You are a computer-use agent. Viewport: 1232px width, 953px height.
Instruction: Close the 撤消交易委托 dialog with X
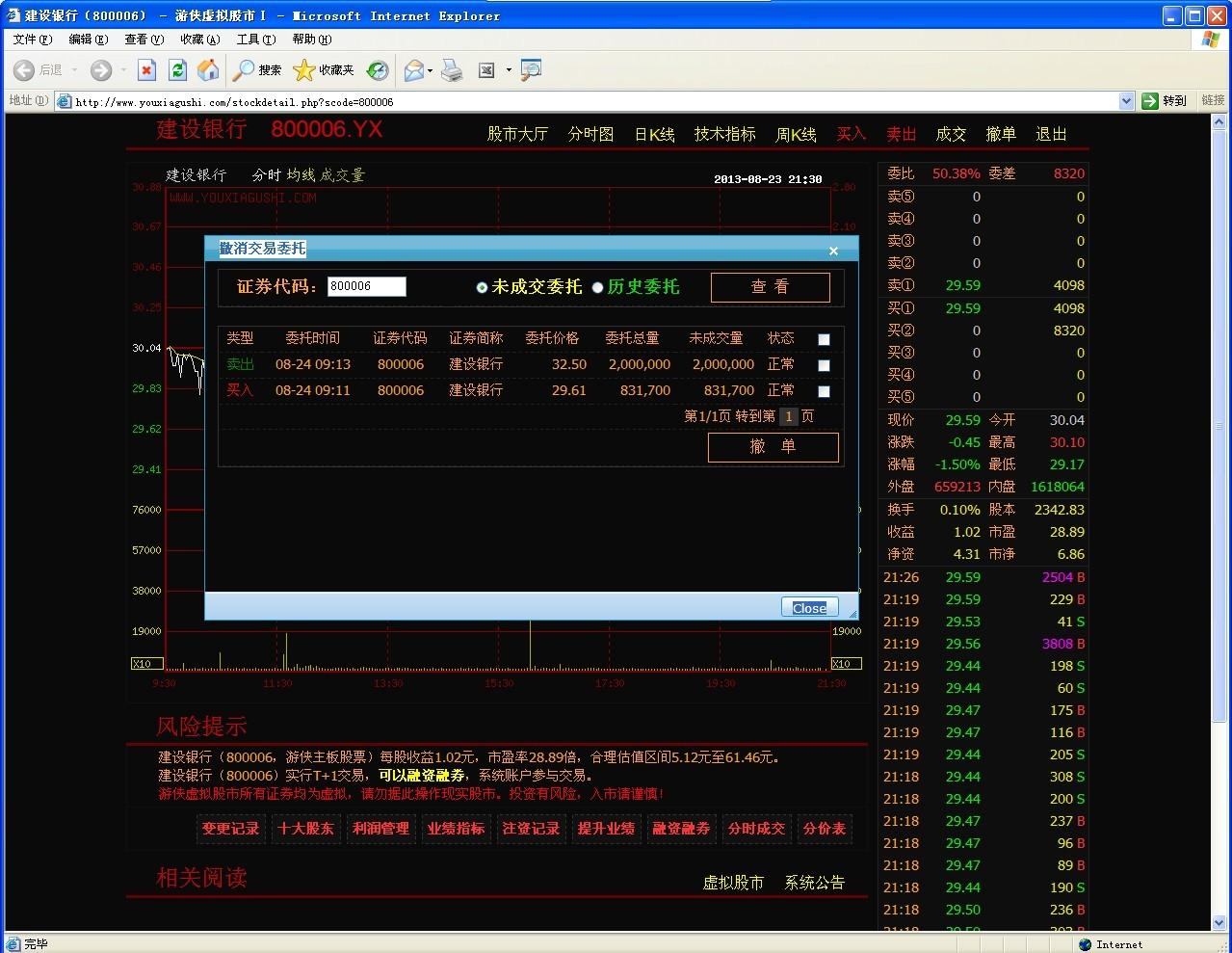(833, 251)
